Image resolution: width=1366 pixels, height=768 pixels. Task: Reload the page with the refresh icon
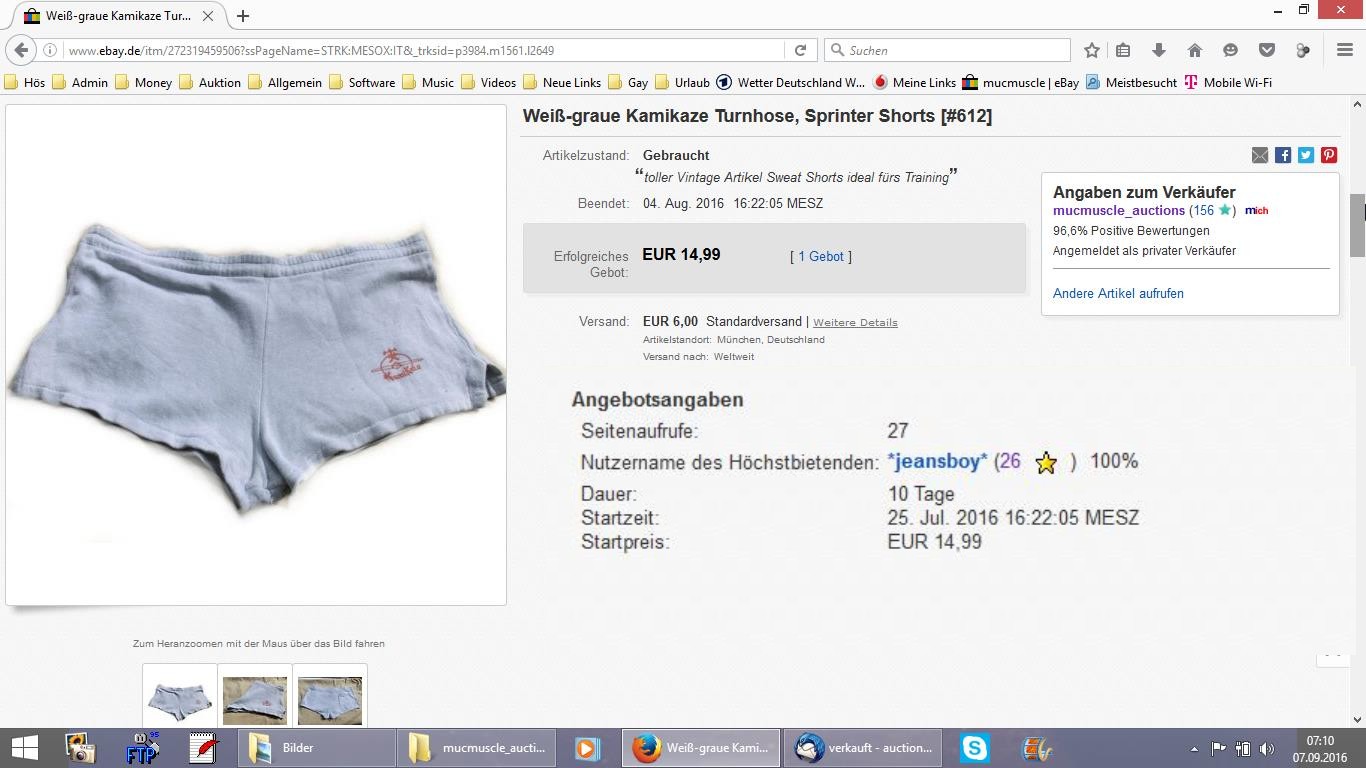click(x=800, y=50)
